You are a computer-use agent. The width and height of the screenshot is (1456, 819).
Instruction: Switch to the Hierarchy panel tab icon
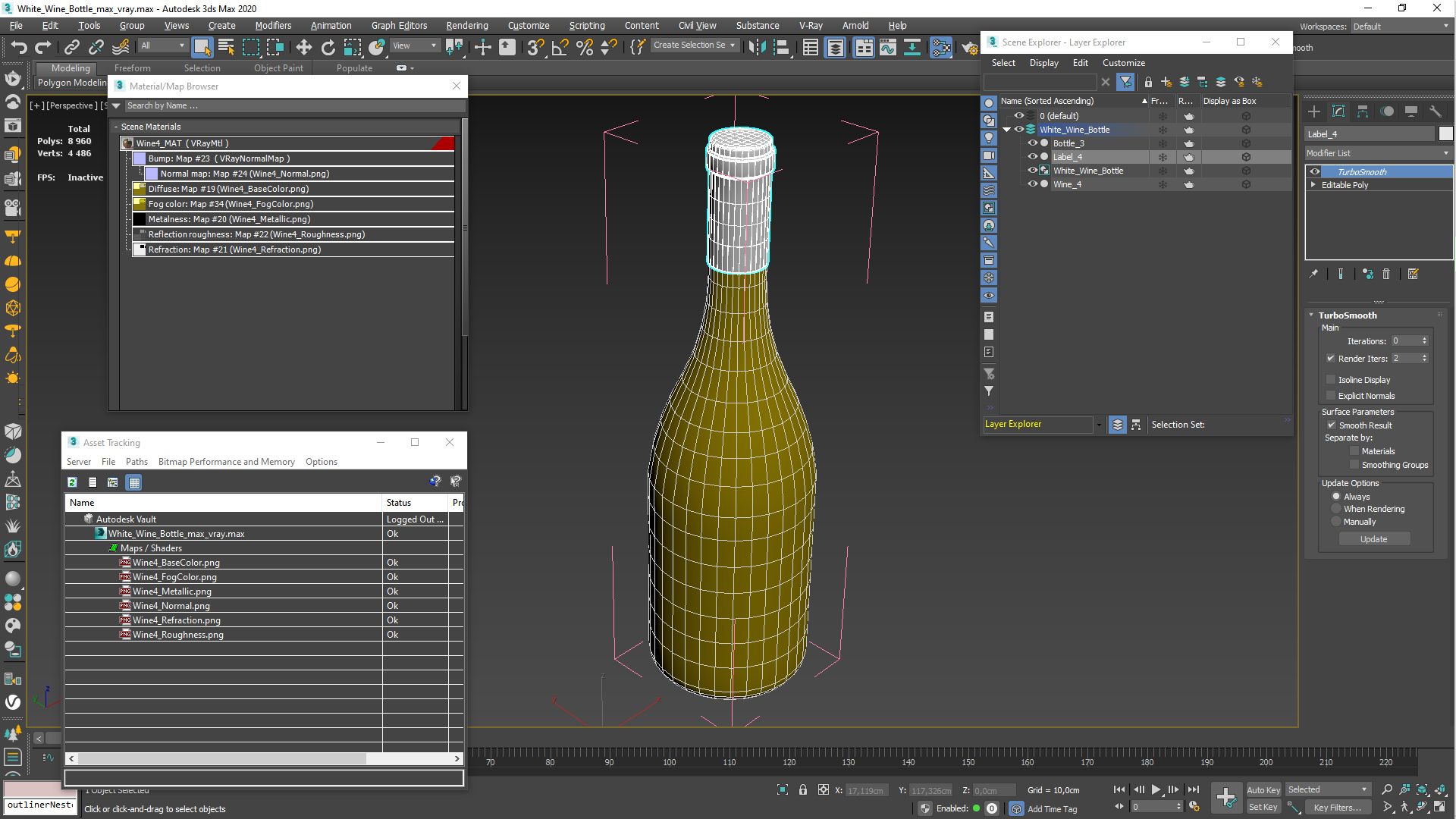point(1363,111)
